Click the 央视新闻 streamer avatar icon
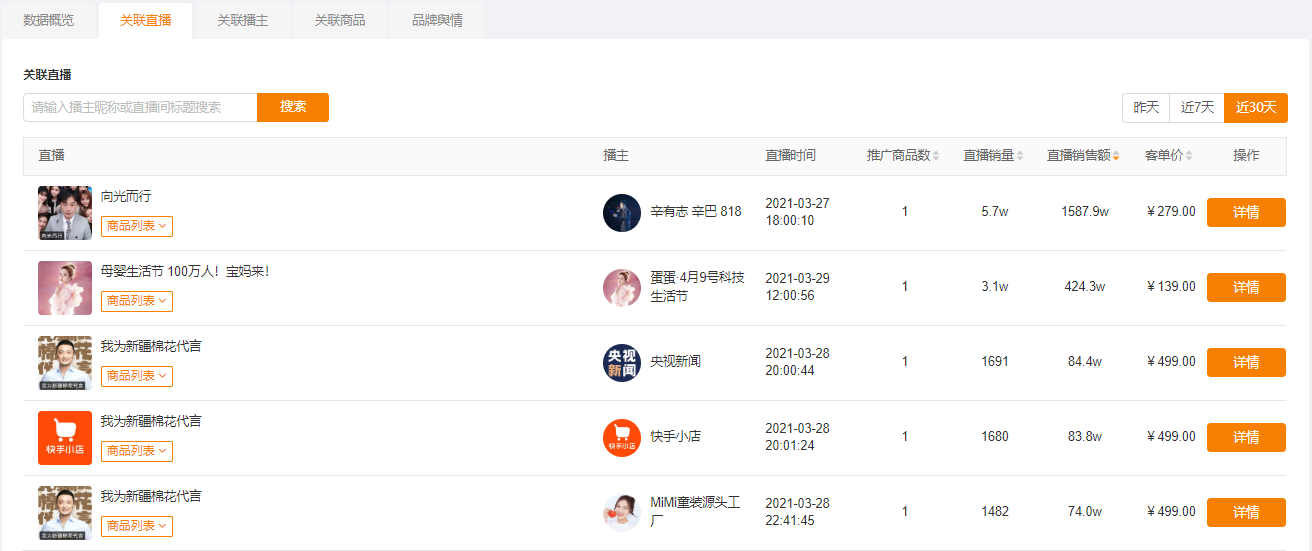Viewport: 1312px width, 551px height. 622,363
